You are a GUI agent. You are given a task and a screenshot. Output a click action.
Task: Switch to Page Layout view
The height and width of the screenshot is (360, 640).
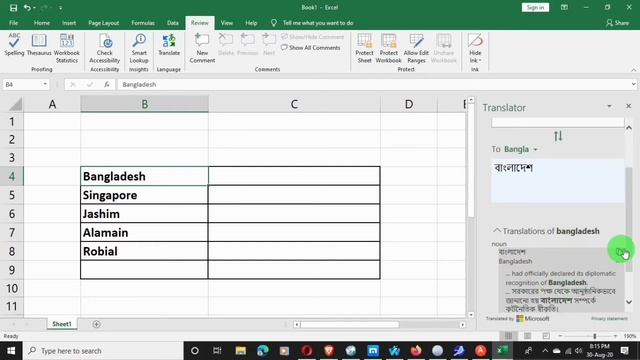[527, 336]
